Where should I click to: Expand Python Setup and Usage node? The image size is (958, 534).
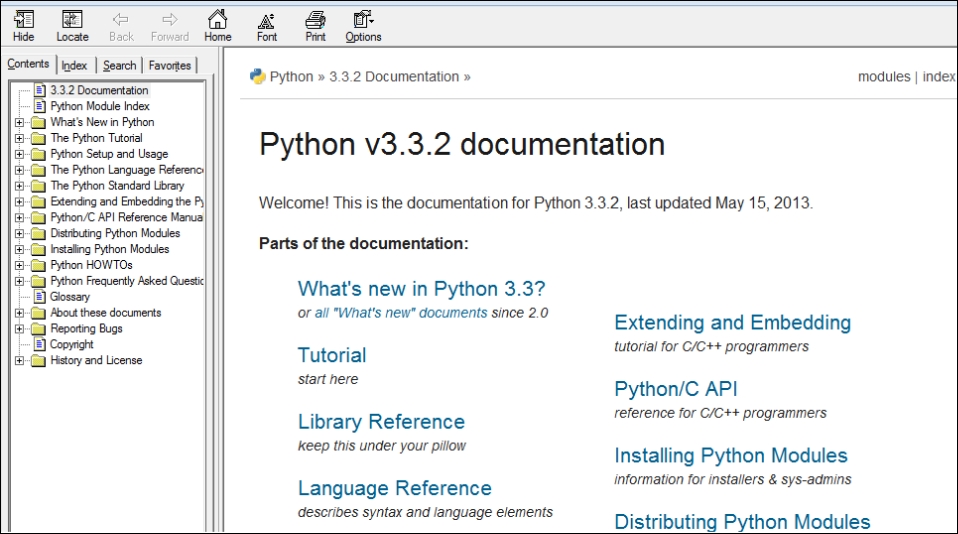pos(20,154)
